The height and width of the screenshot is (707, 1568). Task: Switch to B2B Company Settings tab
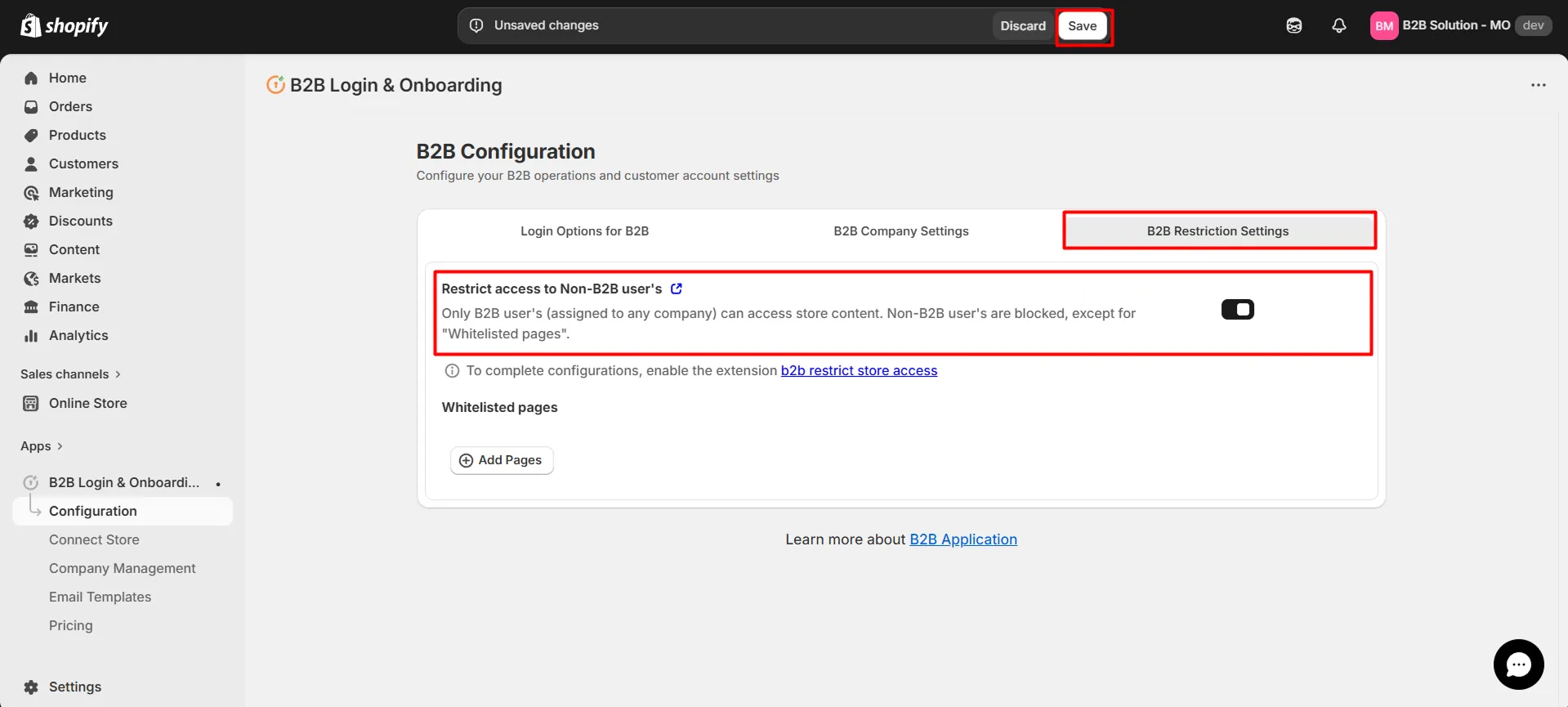(x=901, y=231)
